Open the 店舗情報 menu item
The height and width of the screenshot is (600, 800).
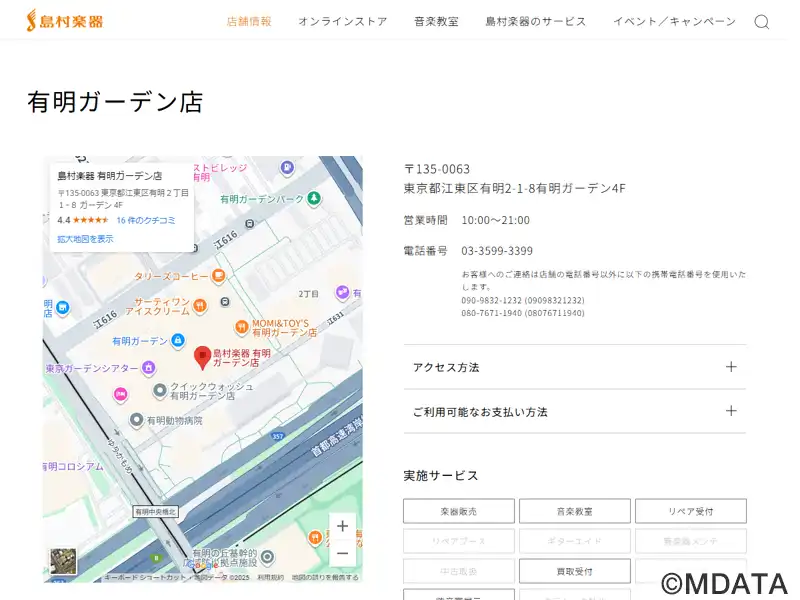pyautogui.click(x=249, y=21)
